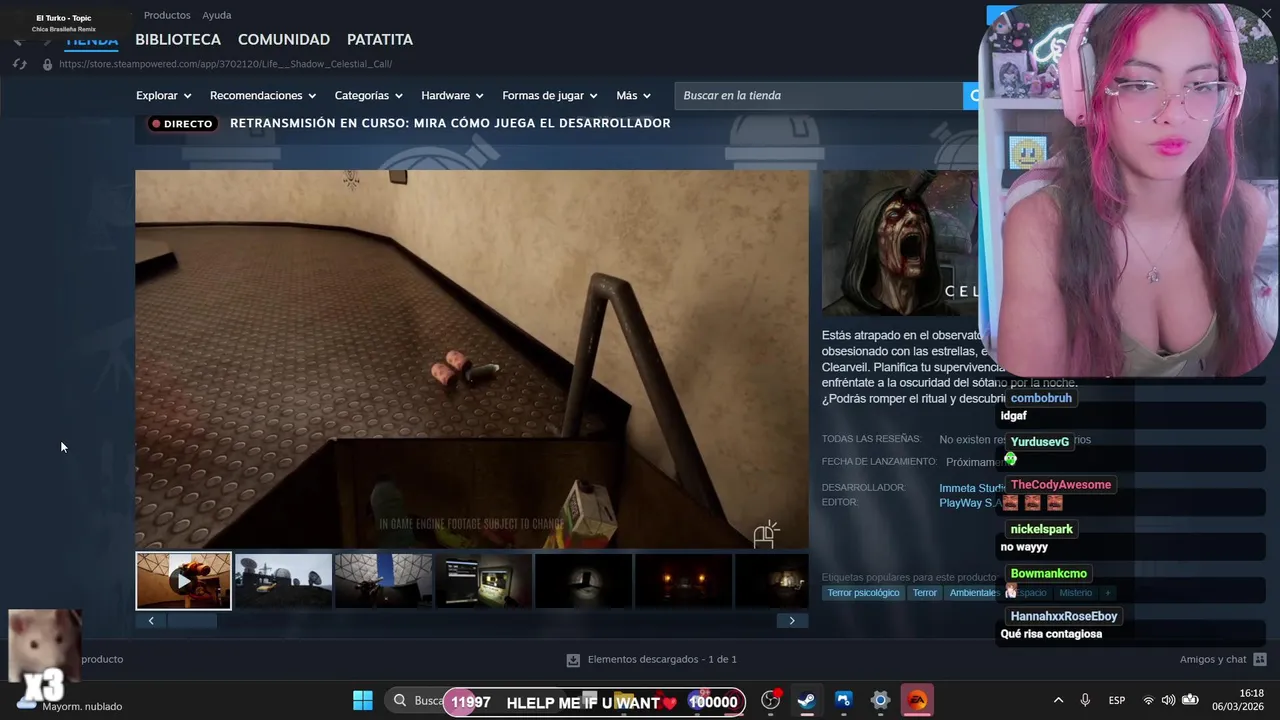The image size is (1280, 720).
Task: Click the store page URL address
Action: (225, 64)
